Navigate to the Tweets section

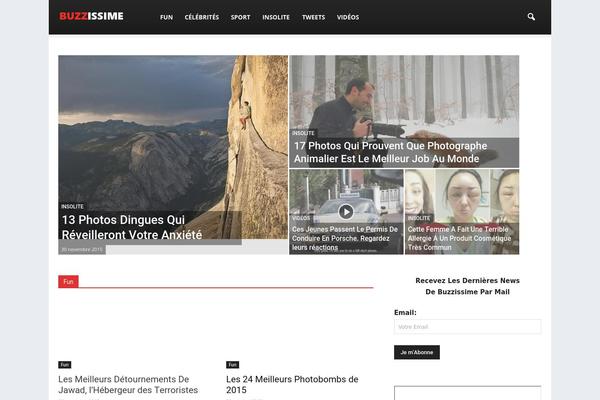[x=313, y=17]
